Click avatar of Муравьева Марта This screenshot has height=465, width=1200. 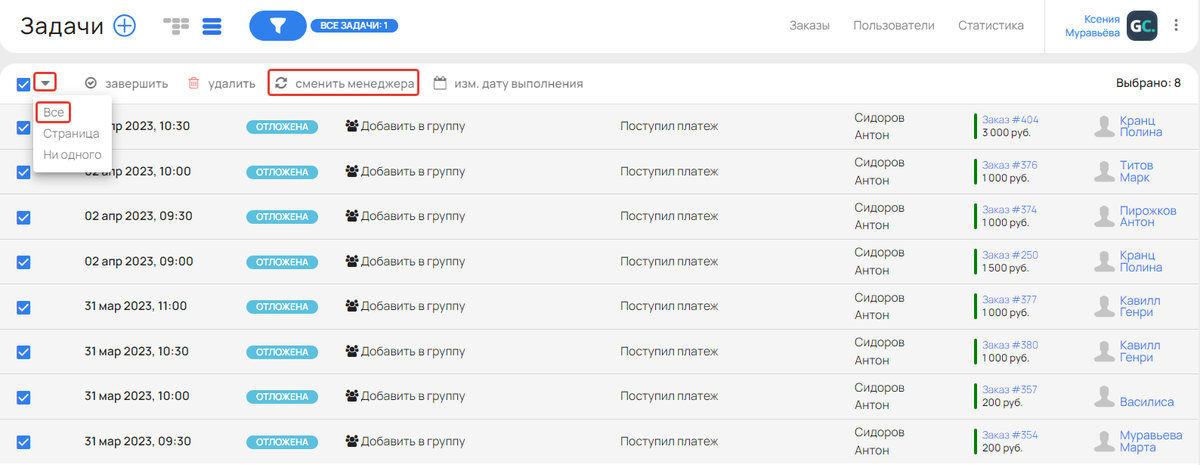[1104, 441]
